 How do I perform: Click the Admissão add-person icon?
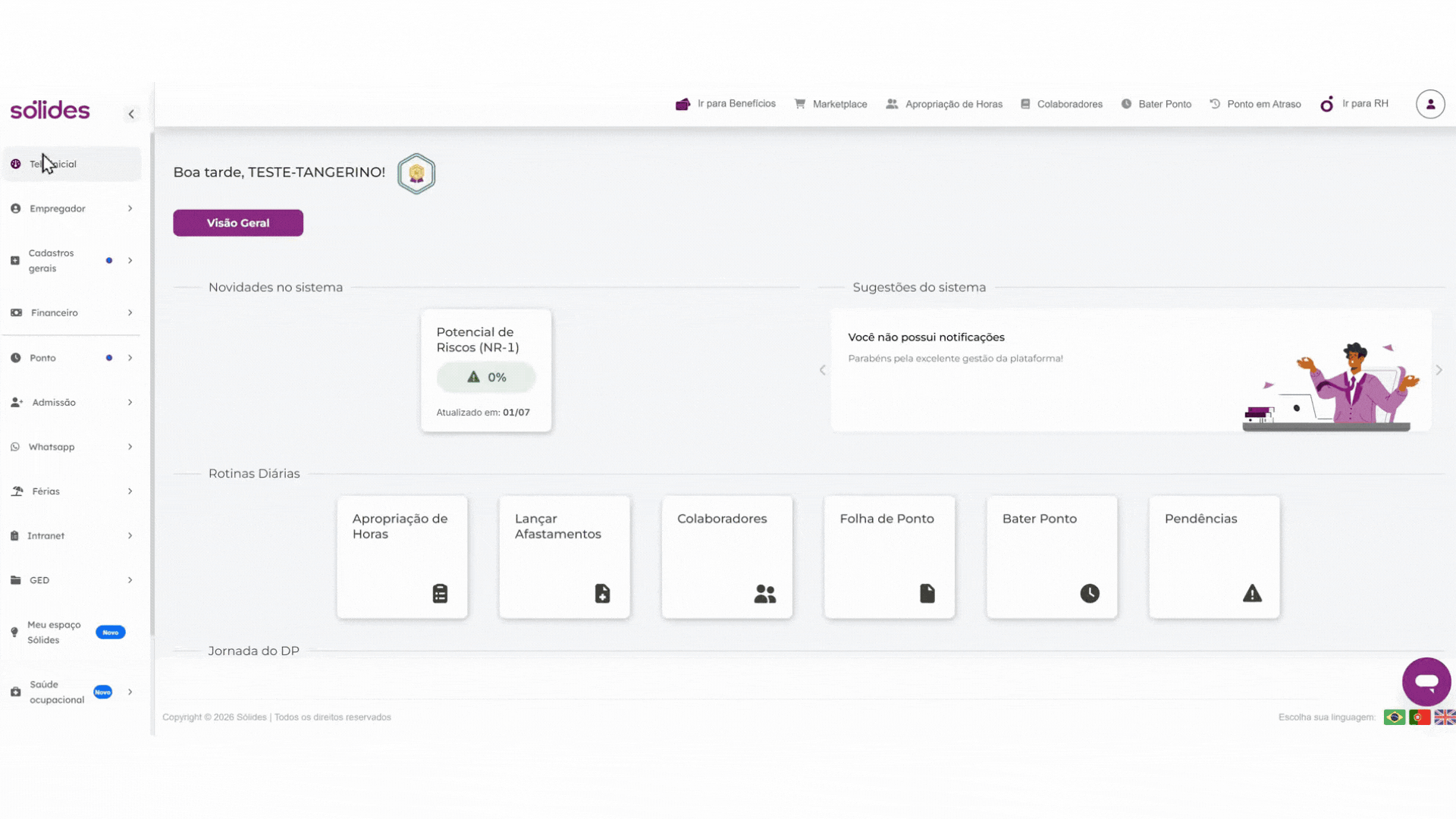point(17,403)
